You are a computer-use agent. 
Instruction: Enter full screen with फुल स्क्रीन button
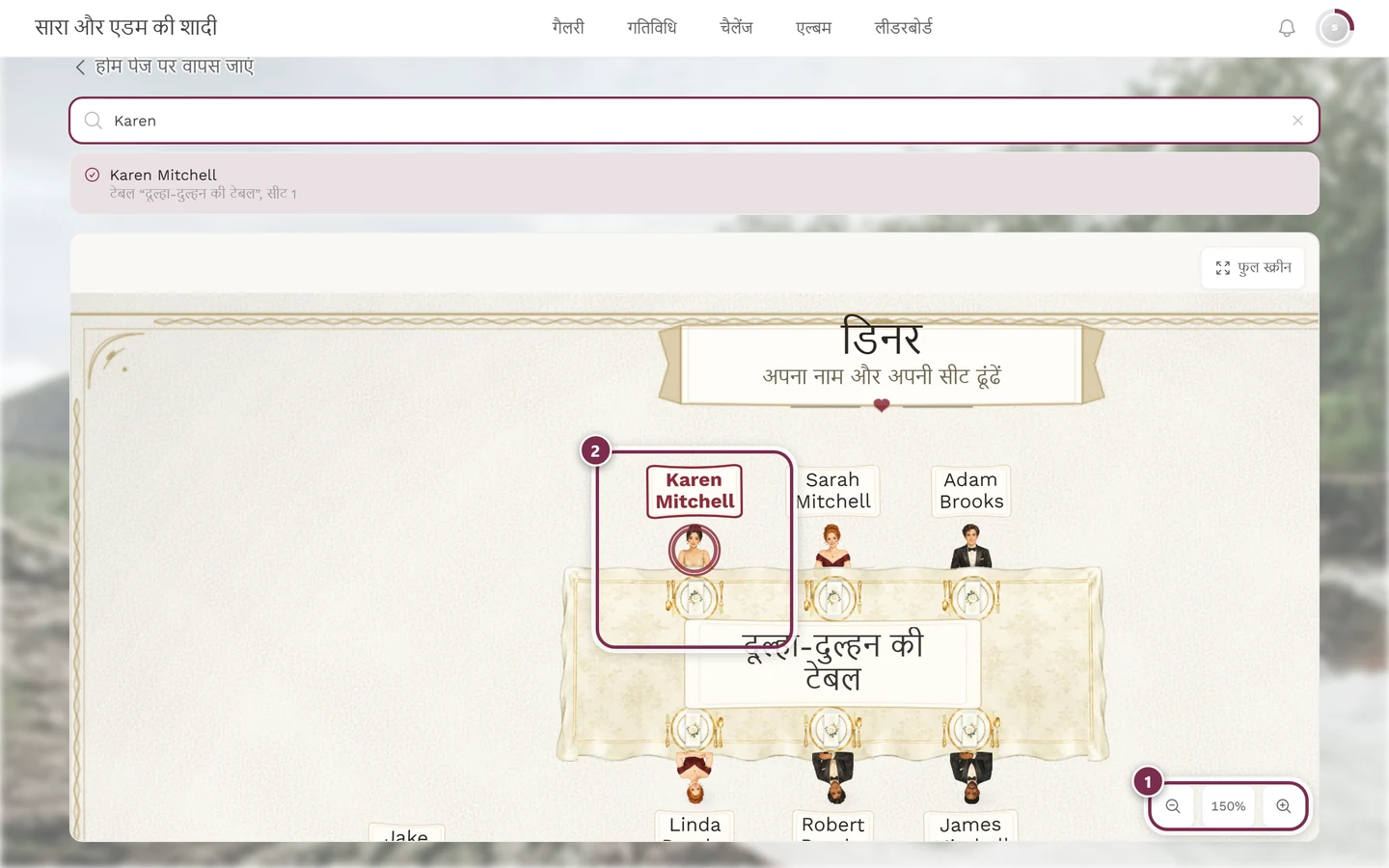1253,268
